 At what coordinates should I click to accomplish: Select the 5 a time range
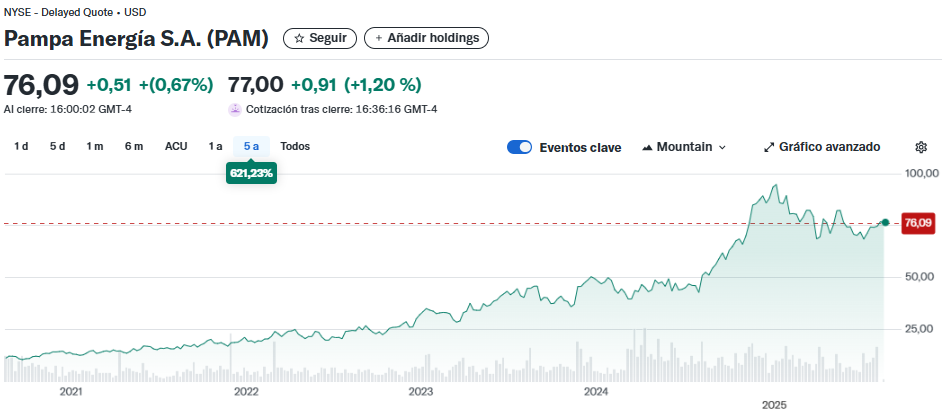pos(252,146)
